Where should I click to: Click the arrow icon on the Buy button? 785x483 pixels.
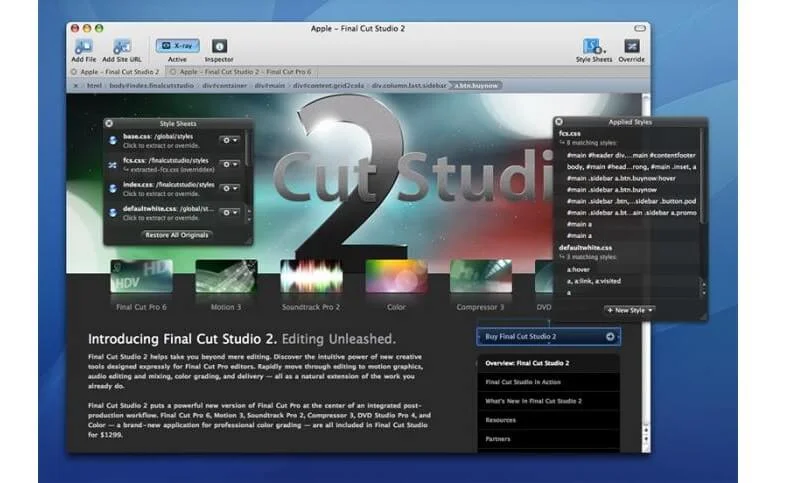click(610, 337)
